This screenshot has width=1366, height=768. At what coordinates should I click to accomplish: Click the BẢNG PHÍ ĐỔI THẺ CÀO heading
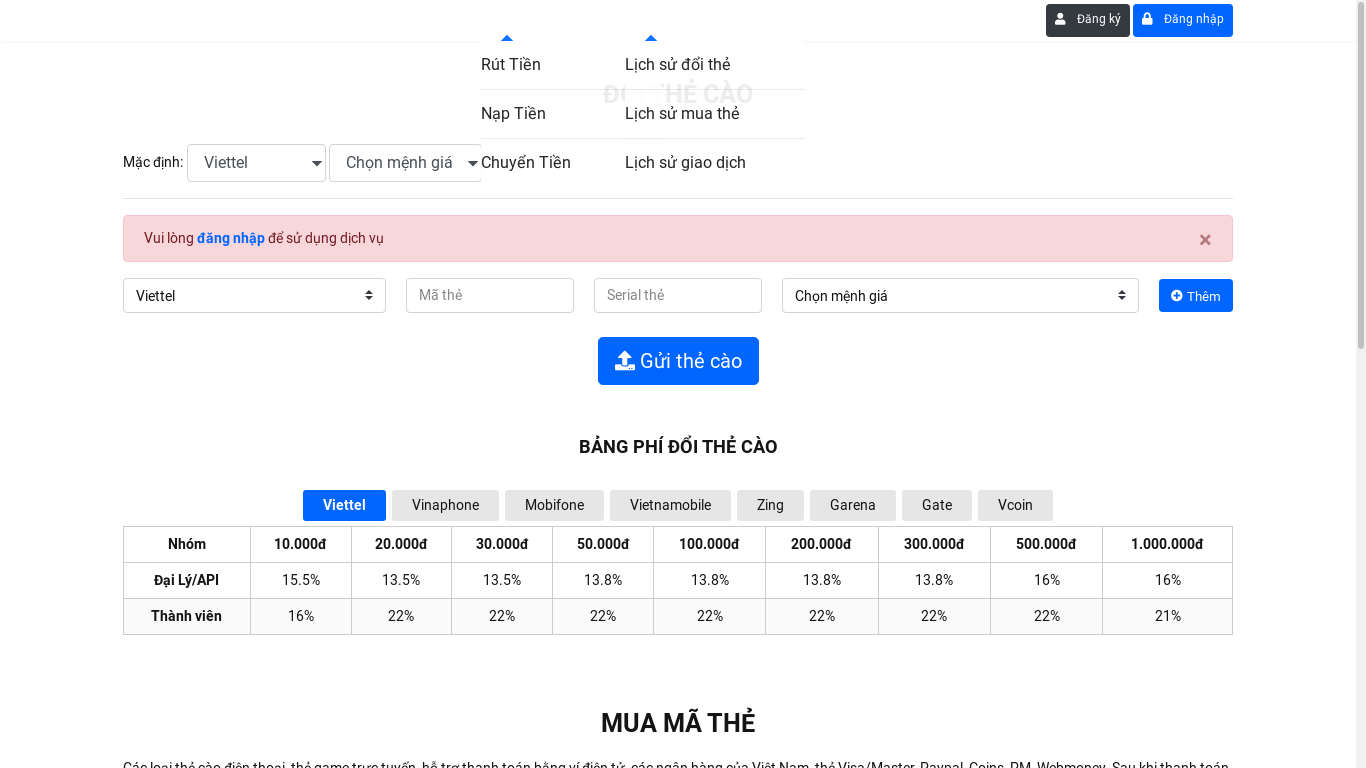point(678,447)
